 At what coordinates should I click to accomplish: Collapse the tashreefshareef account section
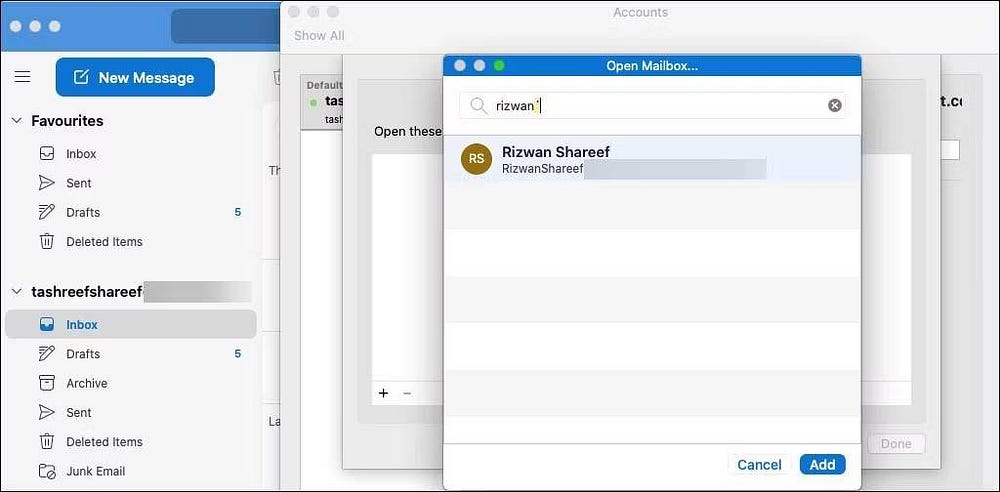(16, 292)
